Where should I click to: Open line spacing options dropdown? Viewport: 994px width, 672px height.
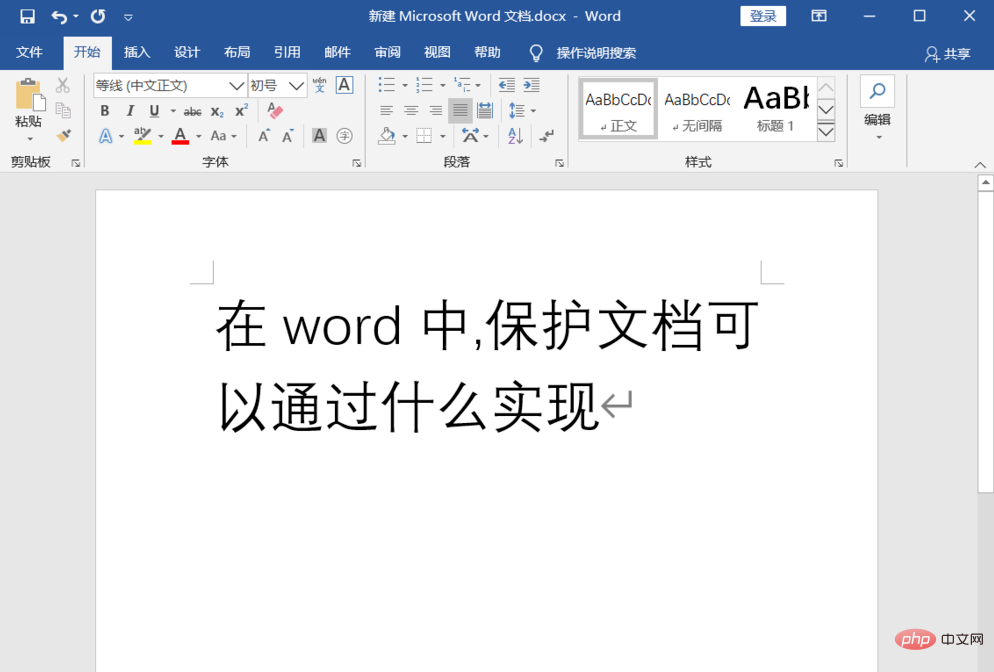(522, 111)
